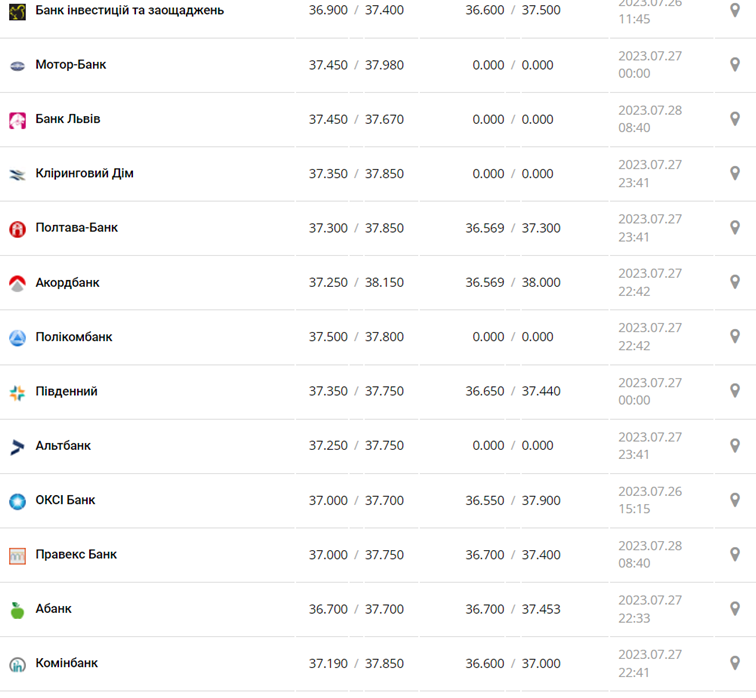
Task: Open the Полікомбанк bank page
Action: click(x=74, y=337)
